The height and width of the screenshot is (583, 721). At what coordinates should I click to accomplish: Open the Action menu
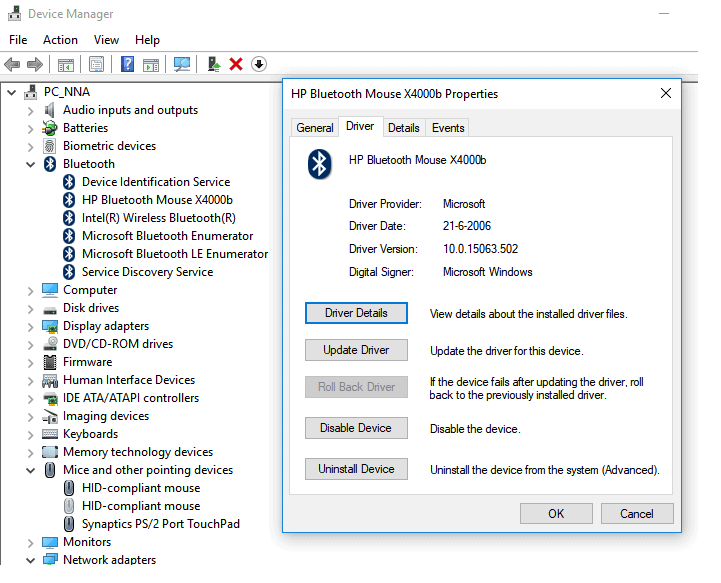point(60,40)
